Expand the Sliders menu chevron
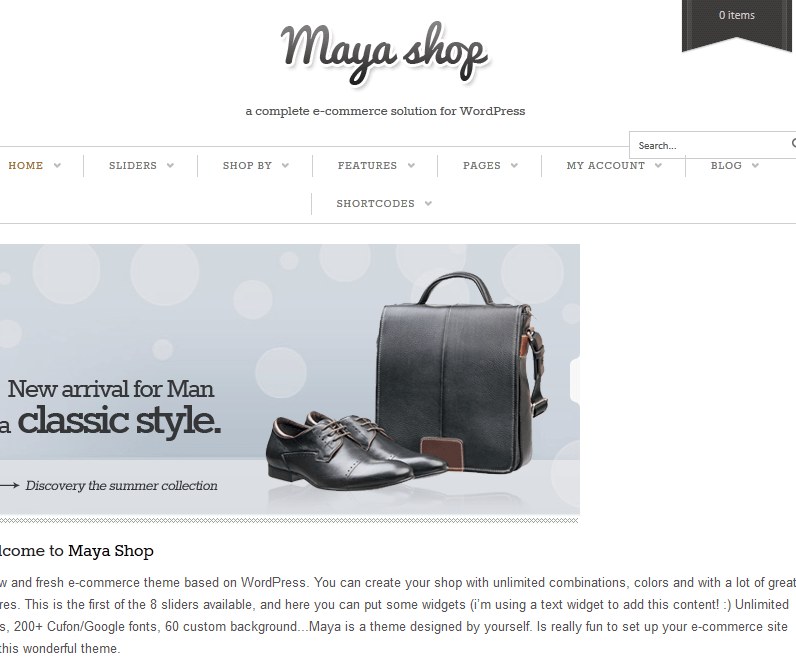The width and height of the screenshot is (796, 667). 170,165
